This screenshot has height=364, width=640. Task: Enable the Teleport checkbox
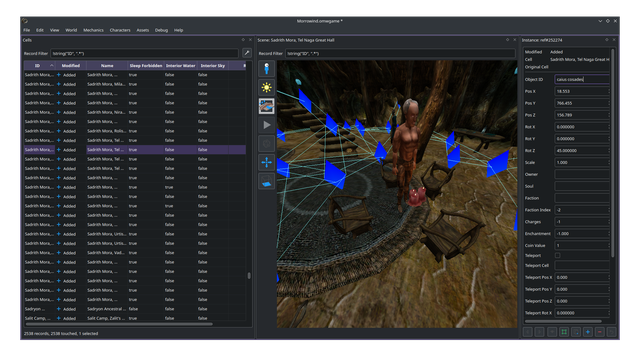pyautogui.click(x=558, y=255)
